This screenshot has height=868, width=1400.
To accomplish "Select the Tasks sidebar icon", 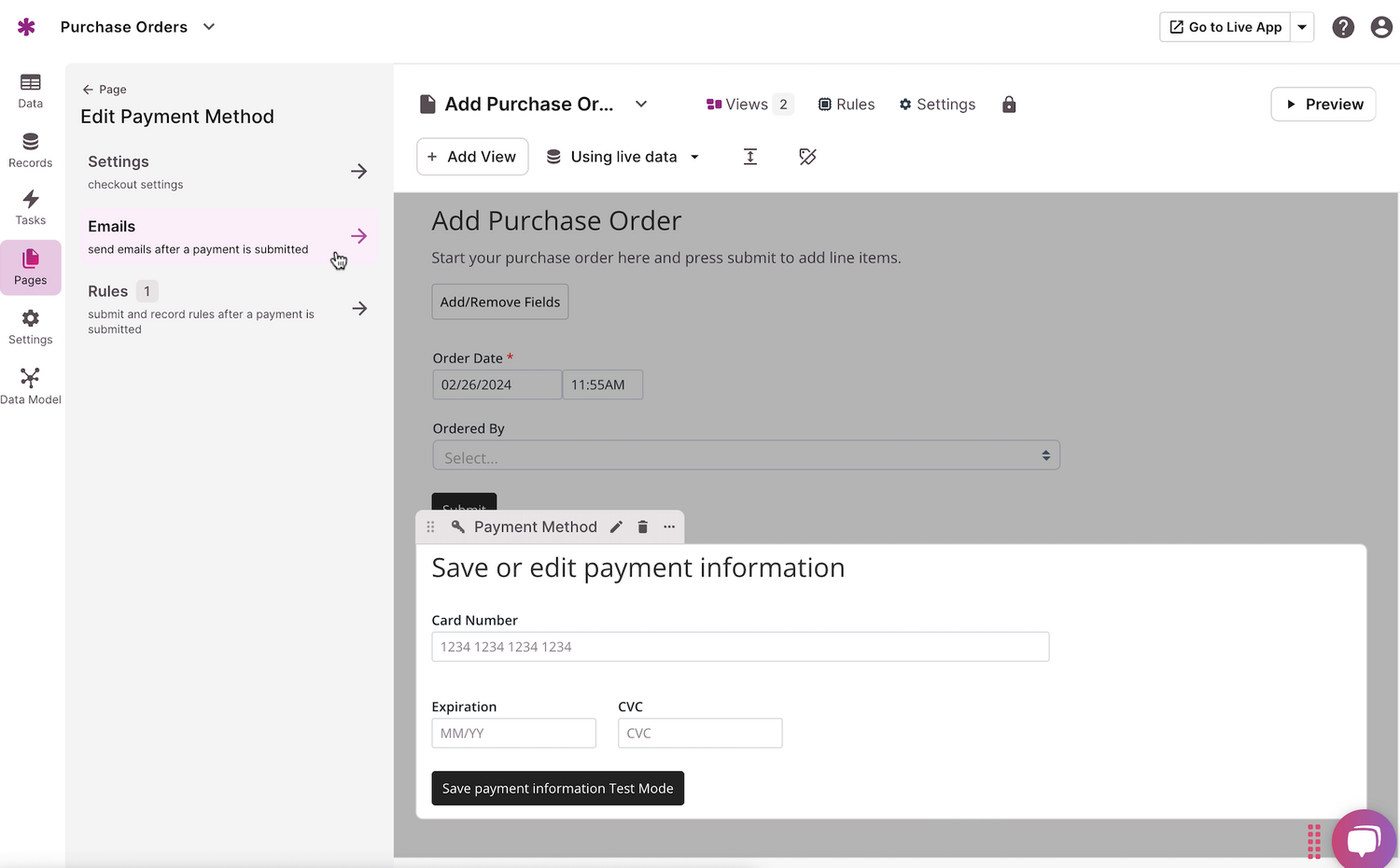I will coord(30,207).
